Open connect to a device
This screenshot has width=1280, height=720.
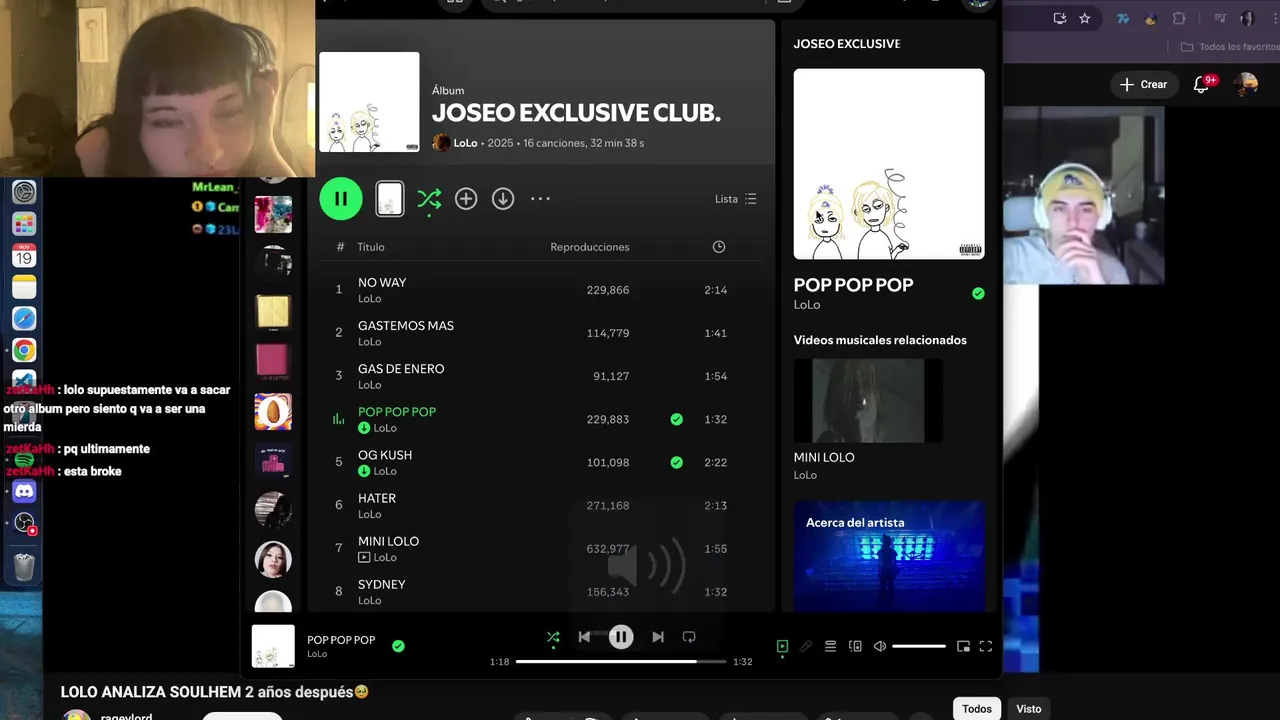tap(855, 646)
